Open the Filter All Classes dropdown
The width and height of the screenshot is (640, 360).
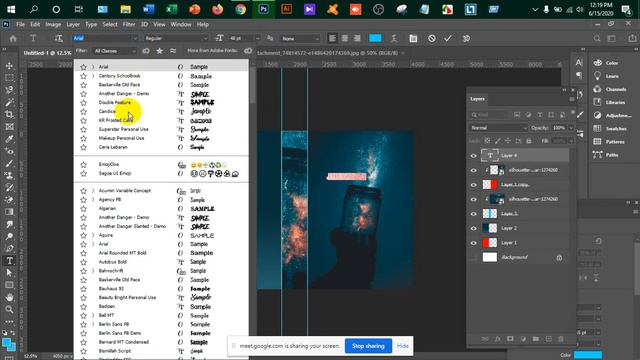pos(114,51)
